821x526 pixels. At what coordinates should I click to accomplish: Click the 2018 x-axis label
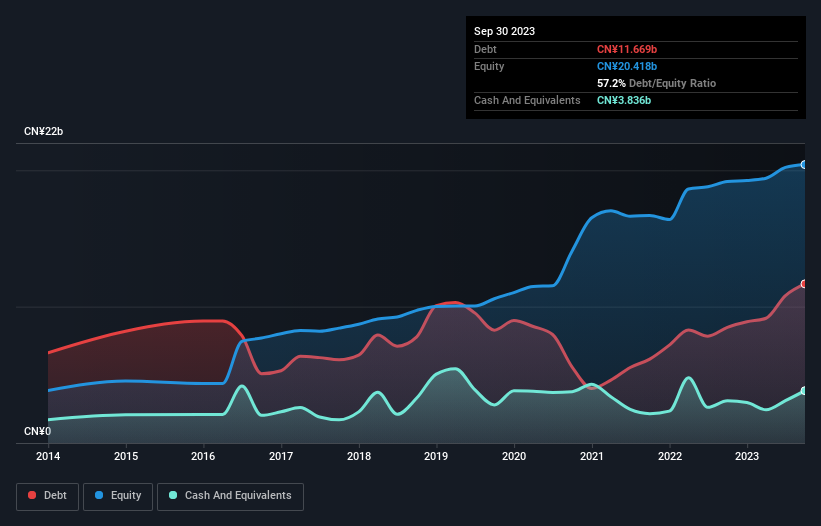pos(359,456)
